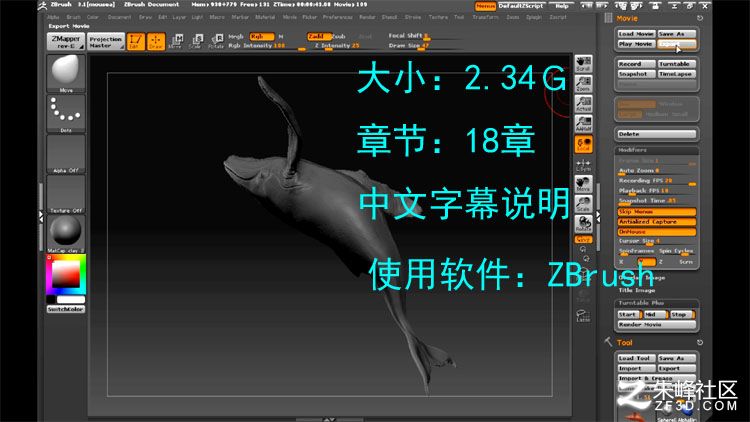The width and height of the screenshot is (750, 422).
Task: Toggle Local transformations icon
Action: (x=583, y=144)
